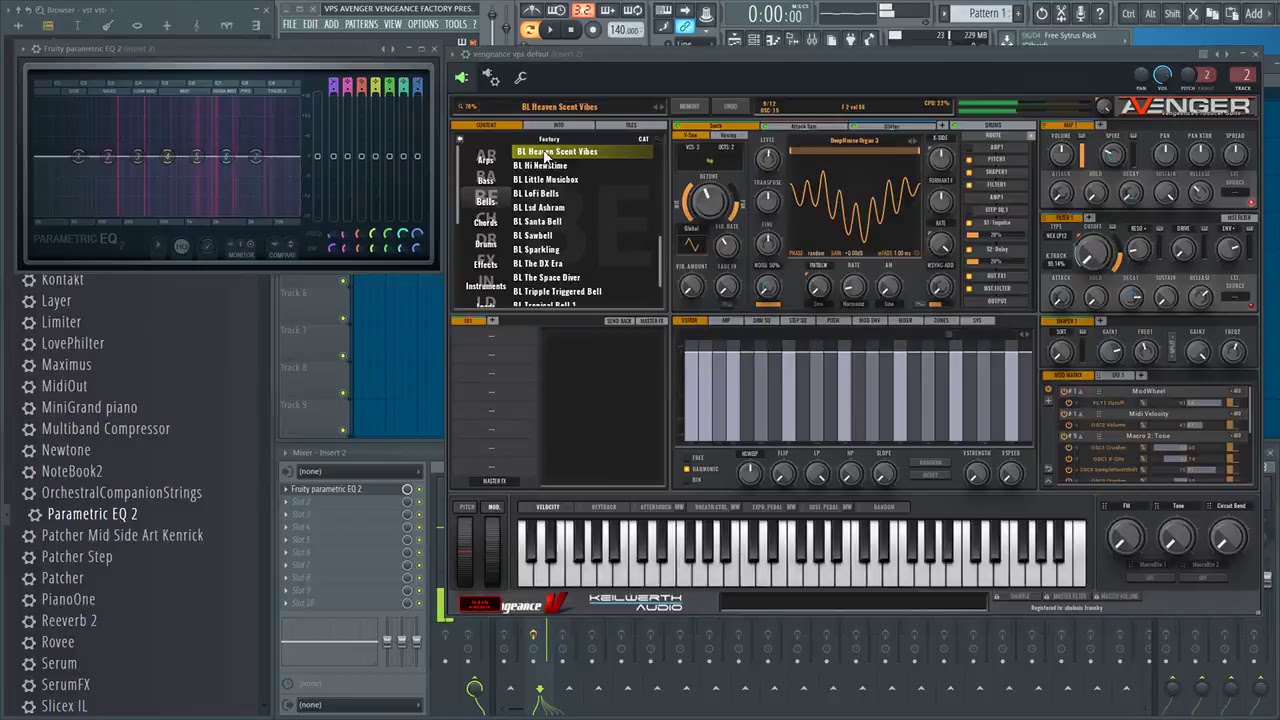
Task: Toggle typing keyboard to piano icon
Action: [664, 11]
